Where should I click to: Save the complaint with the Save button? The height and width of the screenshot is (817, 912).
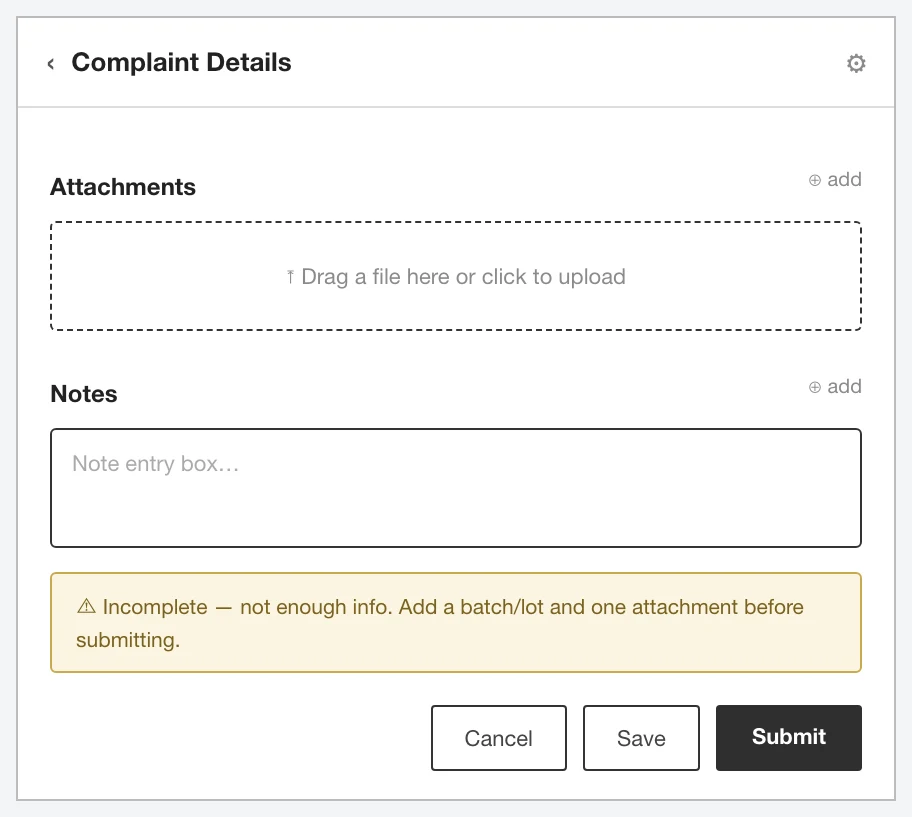(641, 738)
